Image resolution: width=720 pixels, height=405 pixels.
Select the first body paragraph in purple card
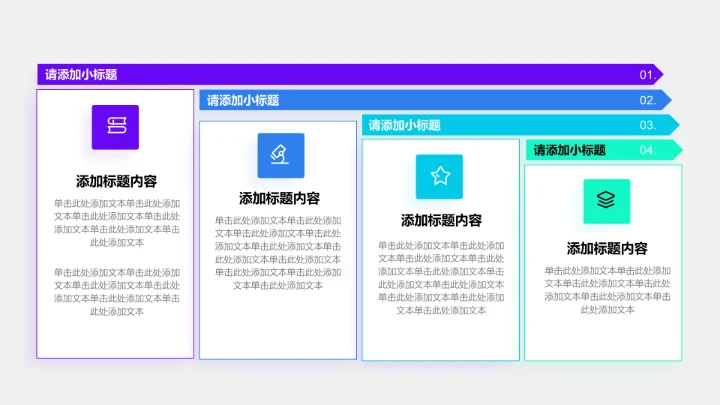point(117,222)
